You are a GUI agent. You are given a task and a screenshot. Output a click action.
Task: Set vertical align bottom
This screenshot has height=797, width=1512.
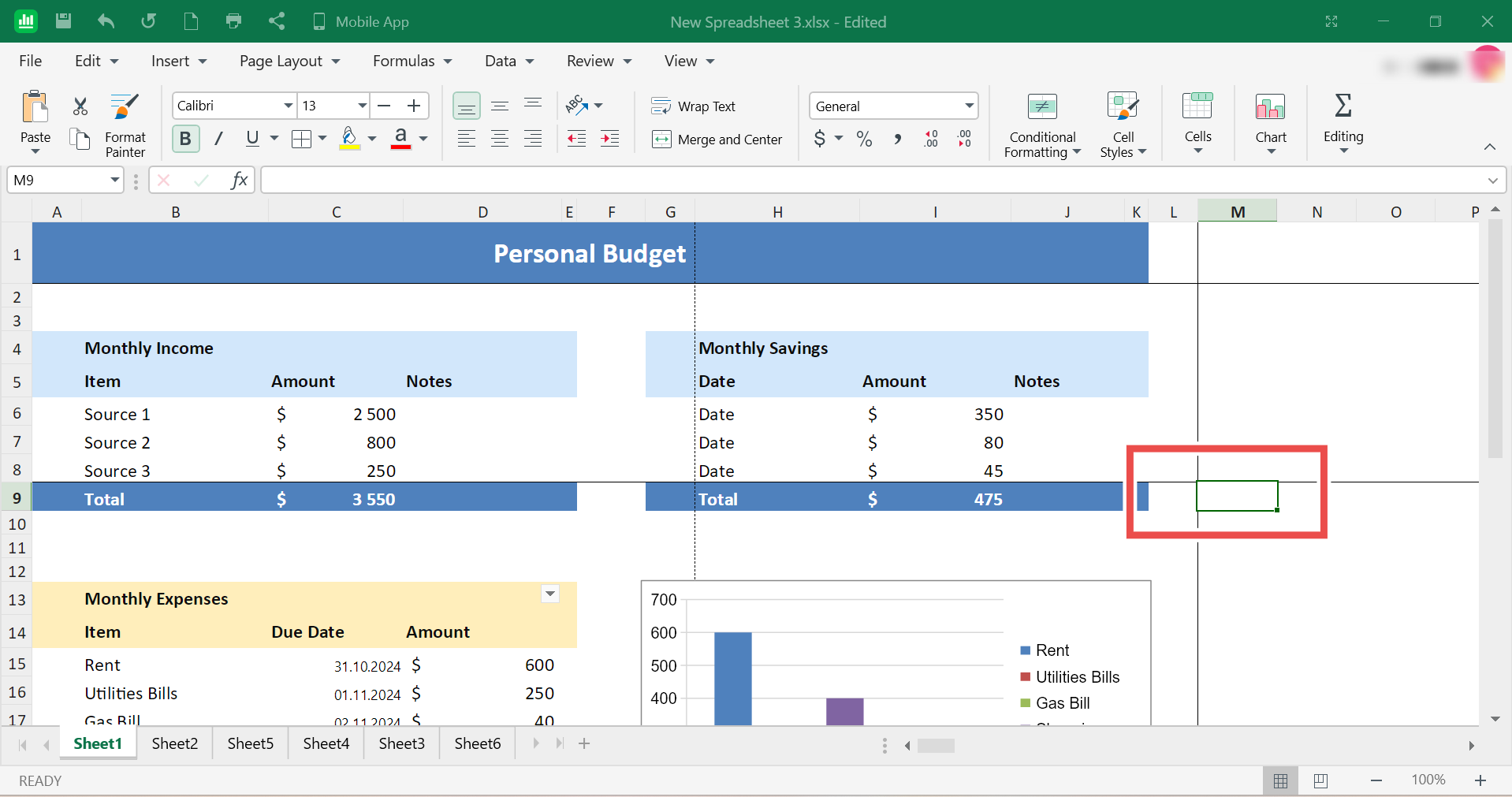pyautogui.click(x=467, y=106)
